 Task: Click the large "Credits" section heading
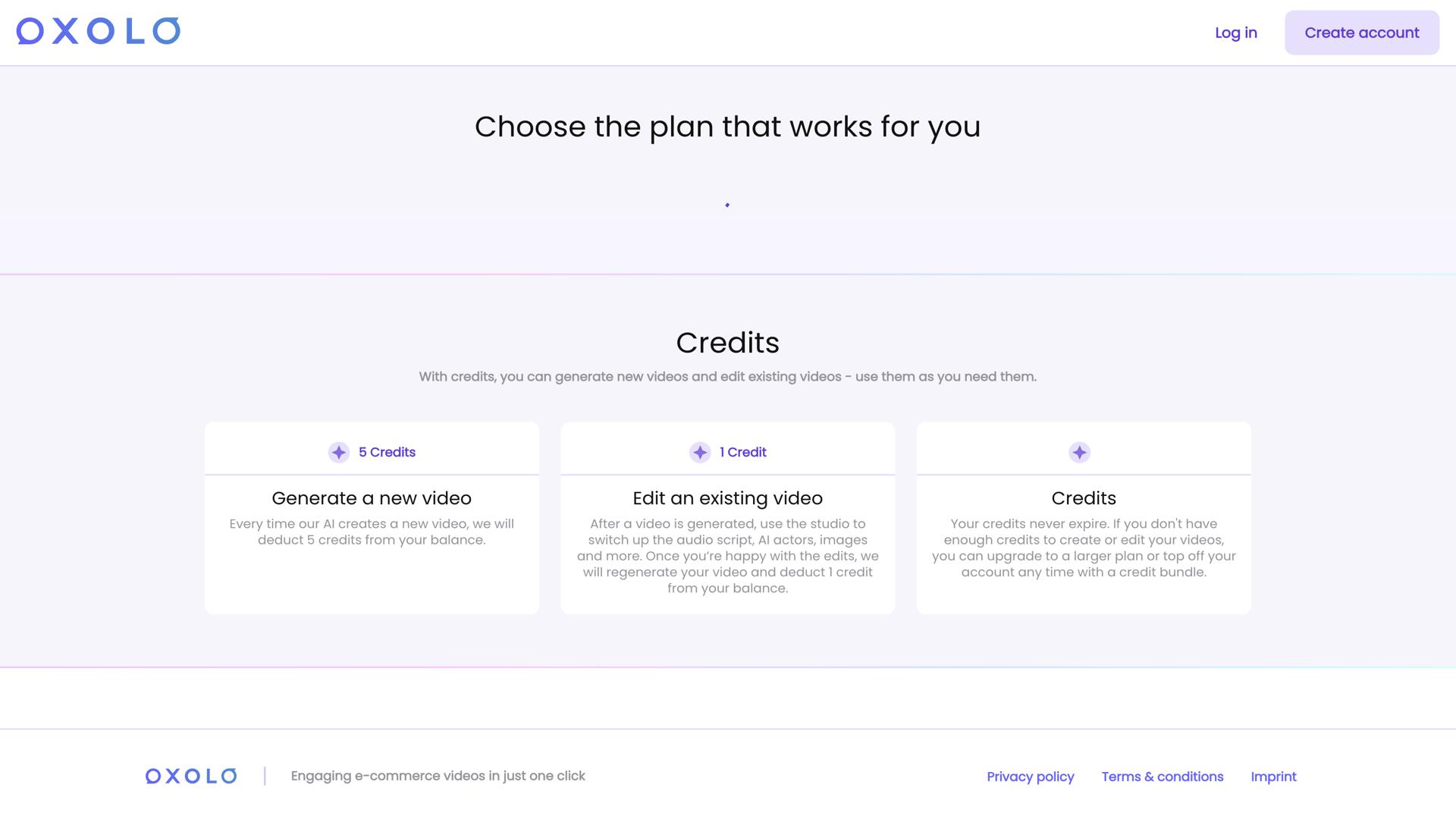point(727,343)
